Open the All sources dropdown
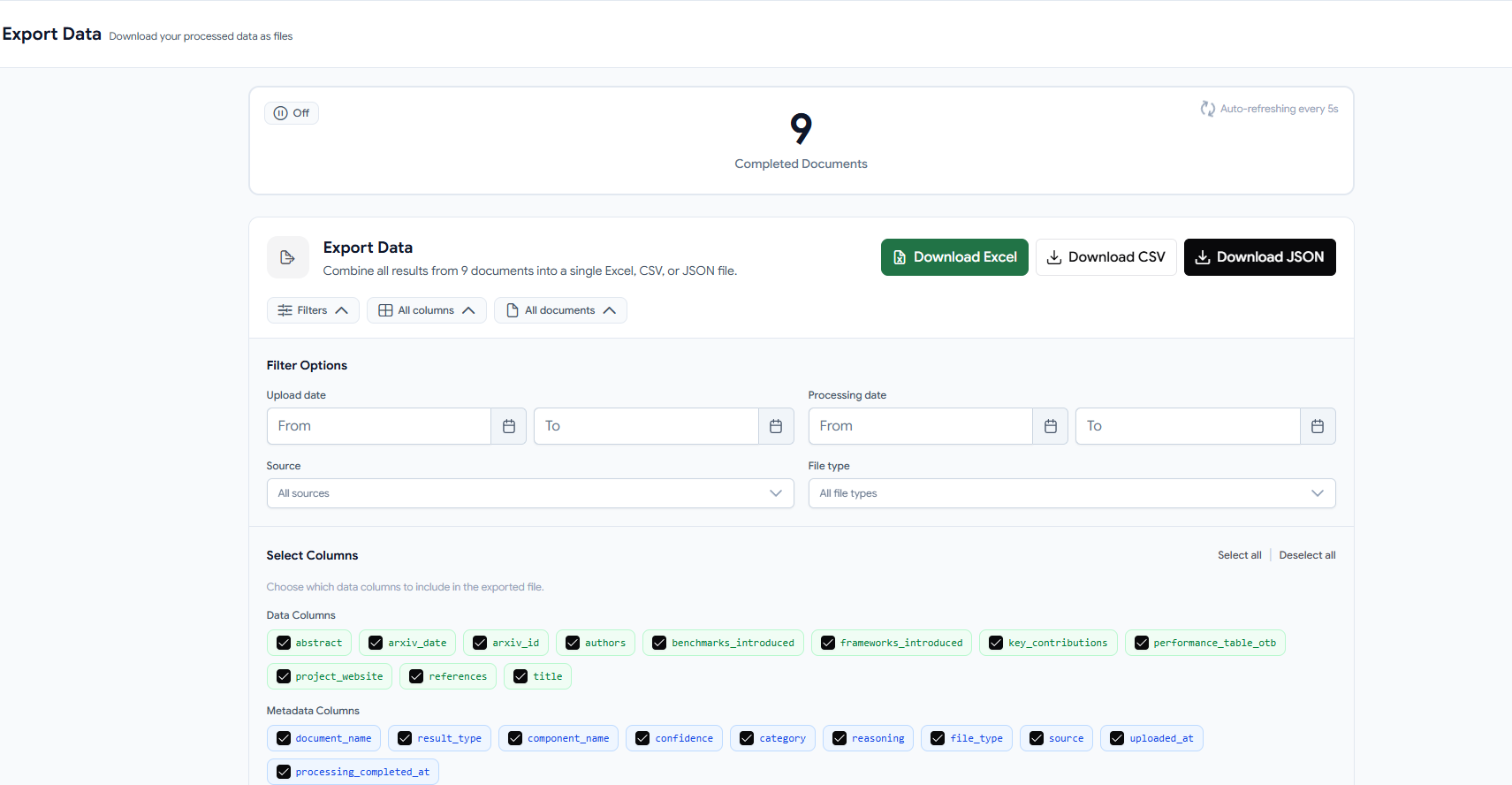 pyautogui.click(x=530, y=493)
